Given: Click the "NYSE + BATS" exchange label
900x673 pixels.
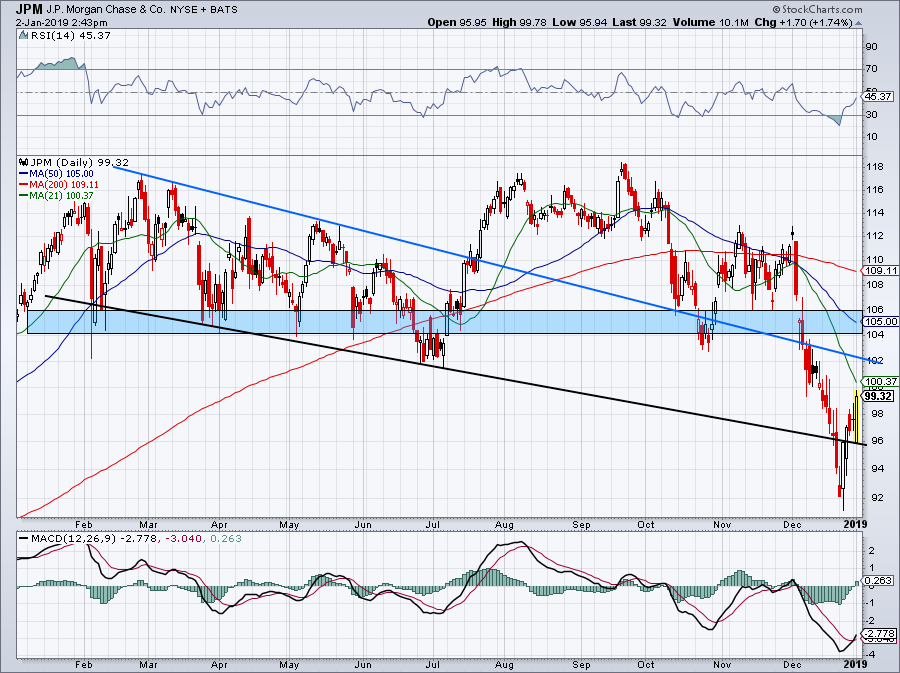Looking at the screenshot, I should (204, 10).
